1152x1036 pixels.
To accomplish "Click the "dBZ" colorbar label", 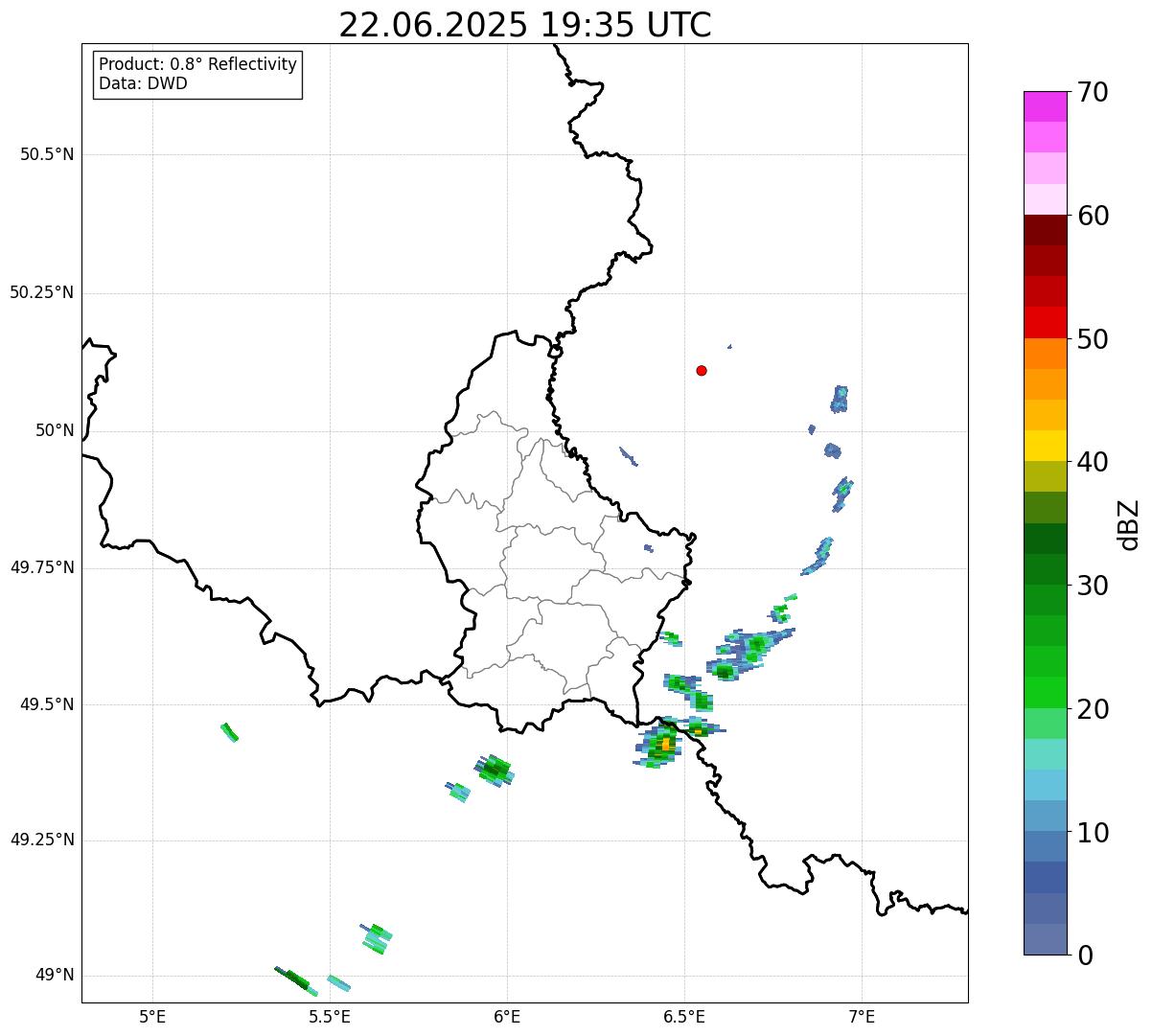I will tap(1129, 524).
